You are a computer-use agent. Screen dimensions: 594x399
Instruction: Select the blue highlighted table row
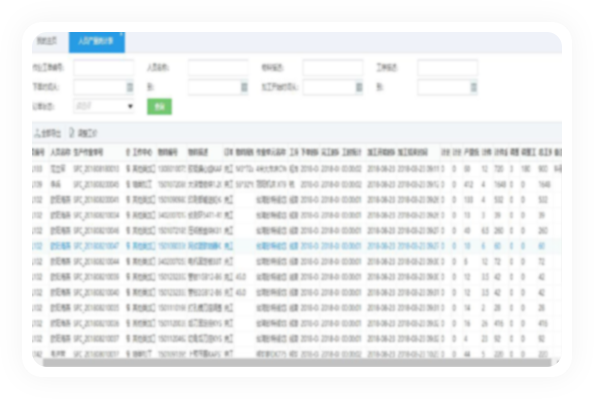[x=297, y=246]
